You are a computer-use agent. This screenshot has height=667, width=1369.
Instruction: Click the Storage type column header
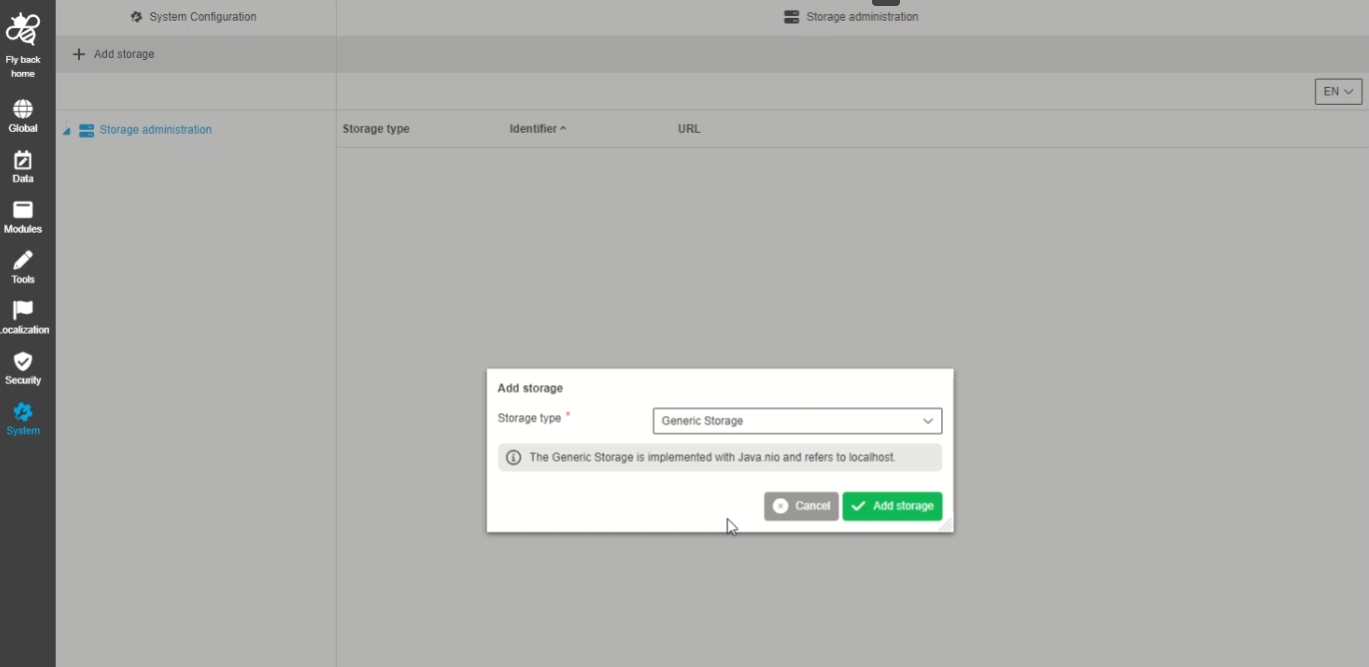tap(376, 129)
